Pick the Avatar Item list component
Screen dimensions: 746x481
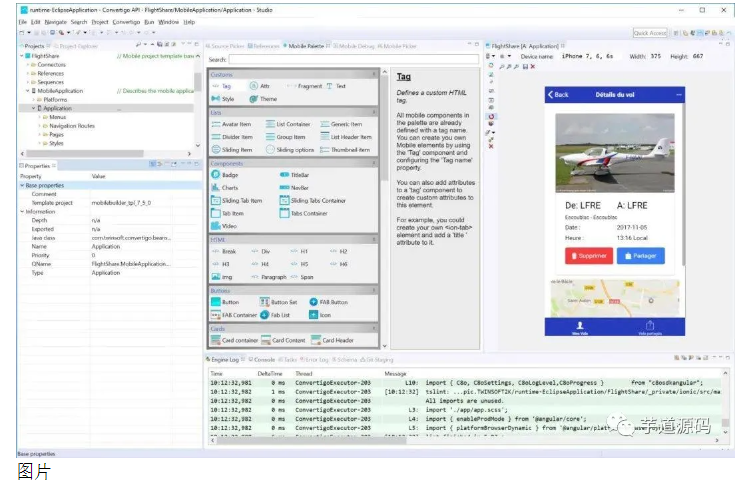pyautogui.click(x=231, y=124)
